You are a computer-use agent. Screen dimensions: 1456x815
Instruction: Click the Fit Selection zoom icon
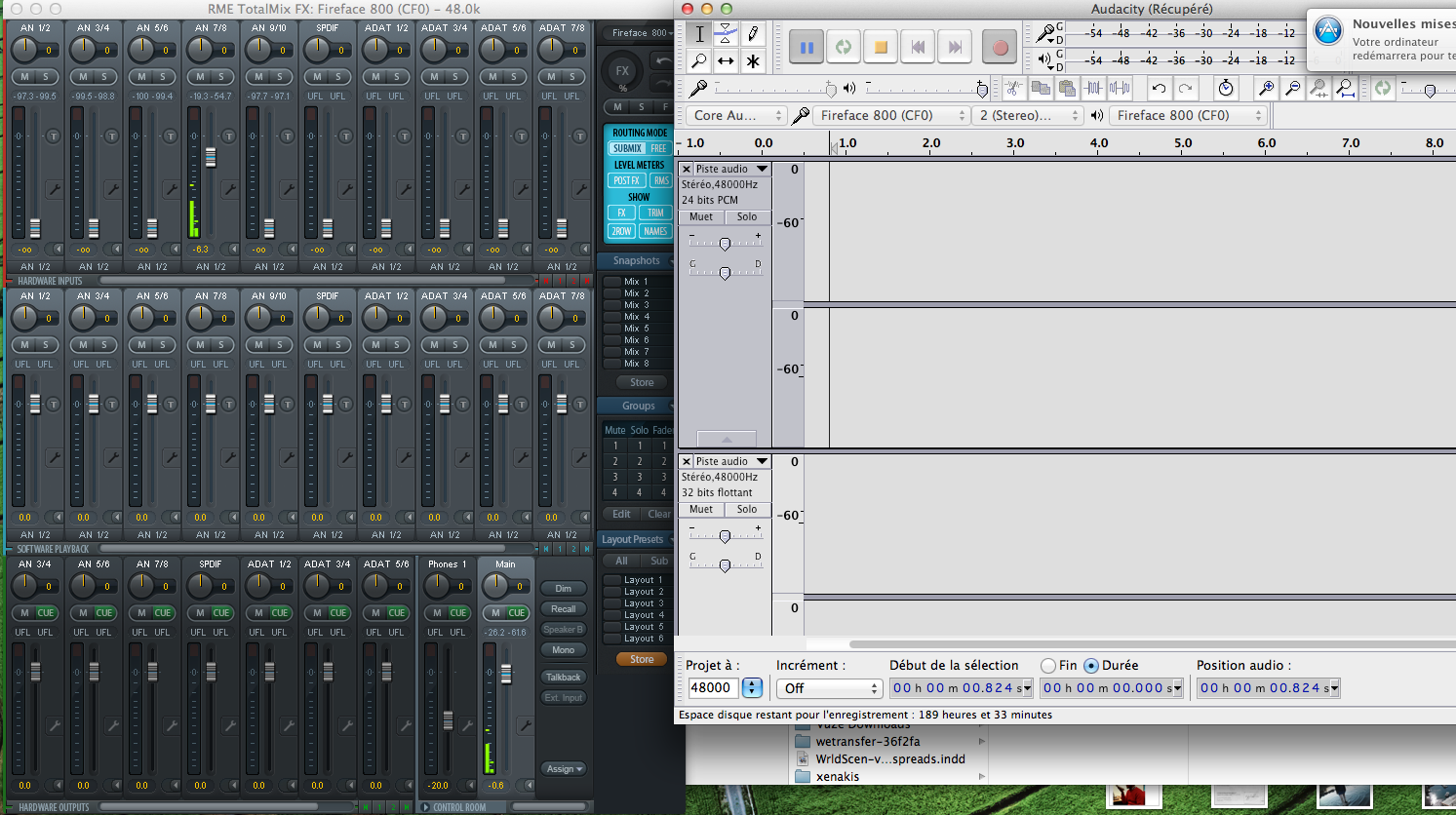point(1318,89)
